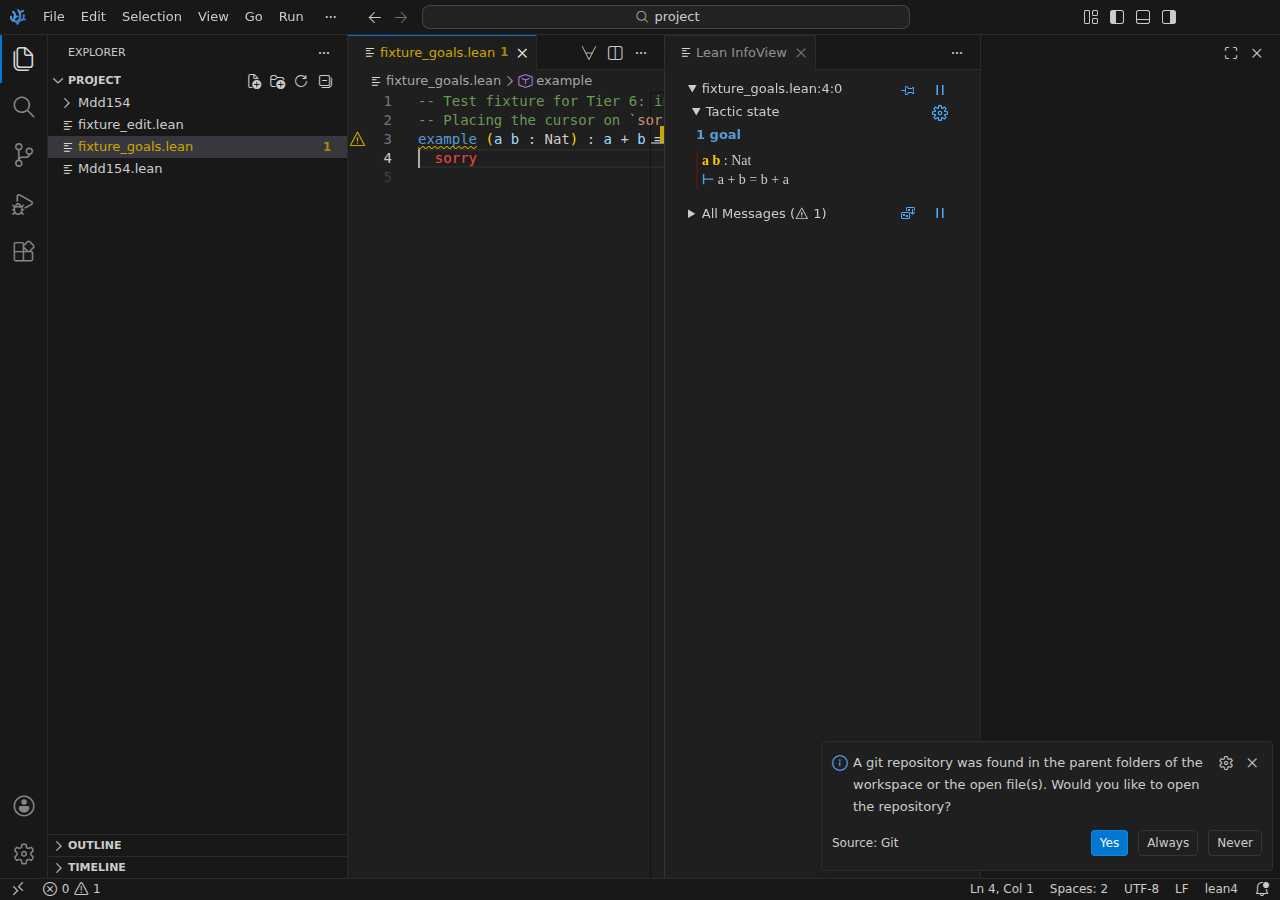Open the Run and Debug view
This screenshot has width=1280, height=900.
tap(23, 204)
